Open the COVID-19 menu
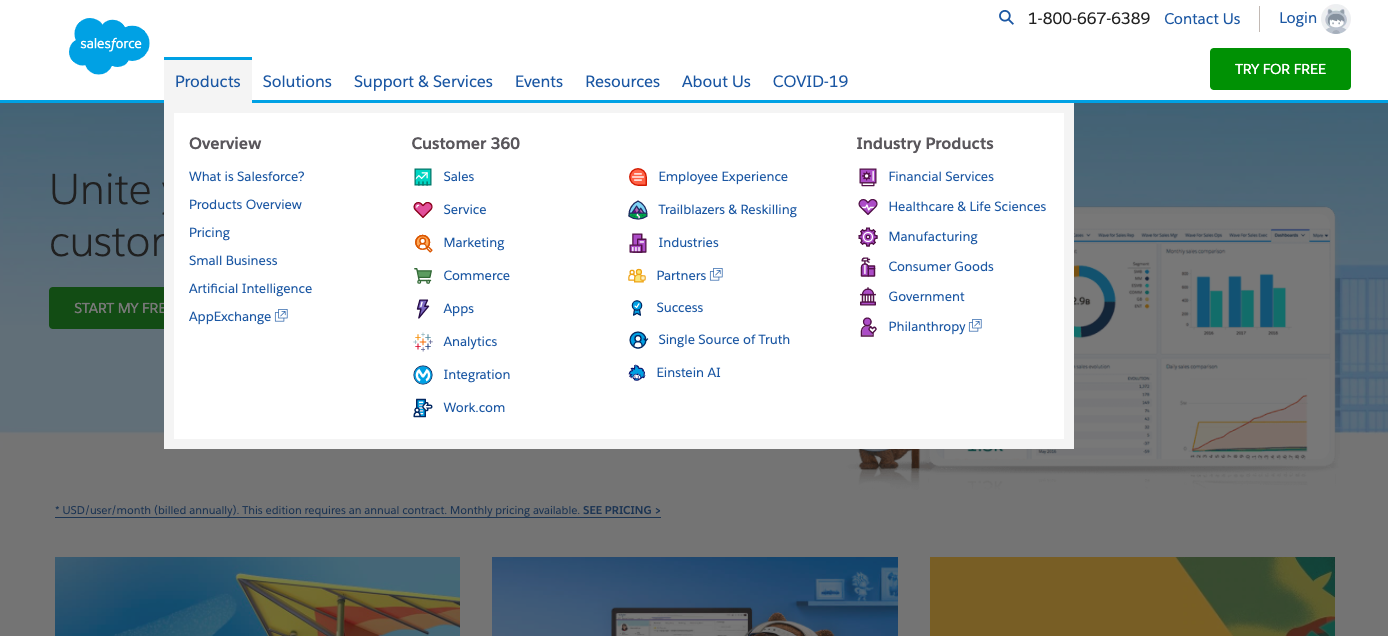 [x=810, y=81]
